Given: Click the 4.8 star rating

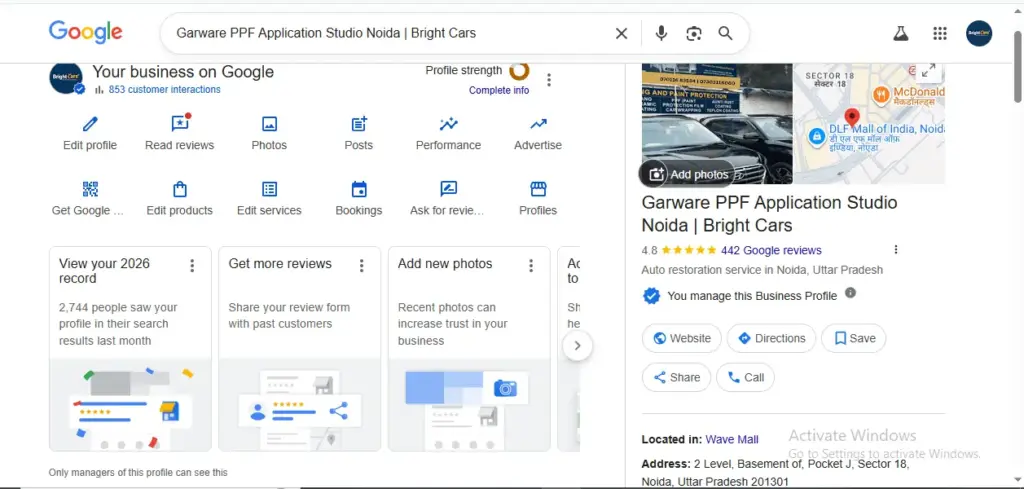Looking at the screenshot, I should coord(679,250).
